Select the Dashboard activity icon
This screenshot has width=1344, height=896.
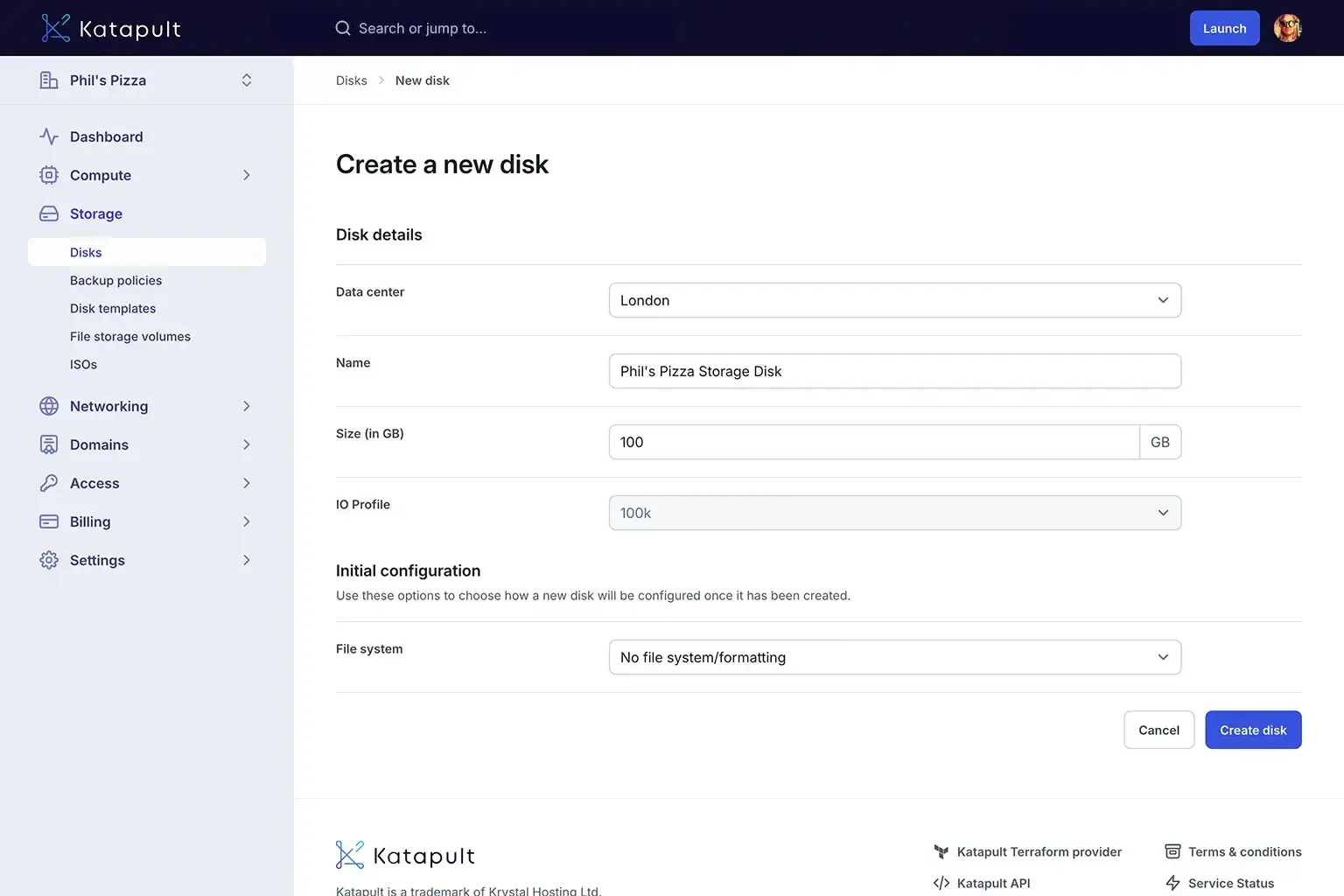tap(48, 136)
